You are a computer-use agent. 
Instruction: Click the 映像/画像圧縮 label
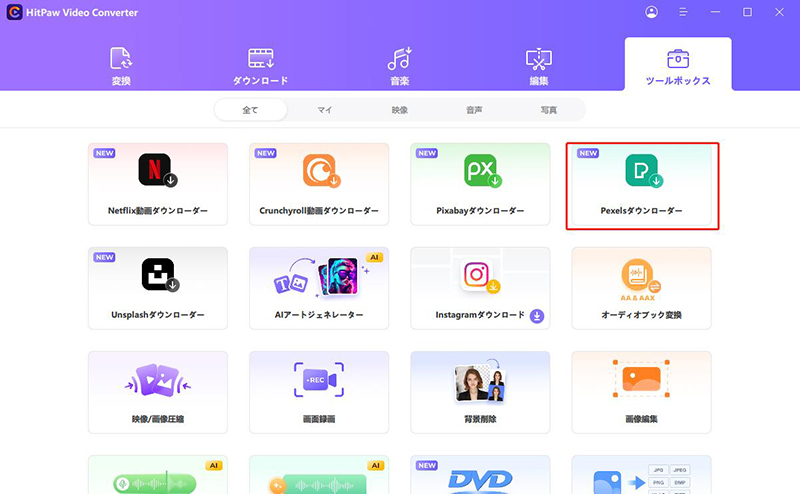[x=158, y=419]
